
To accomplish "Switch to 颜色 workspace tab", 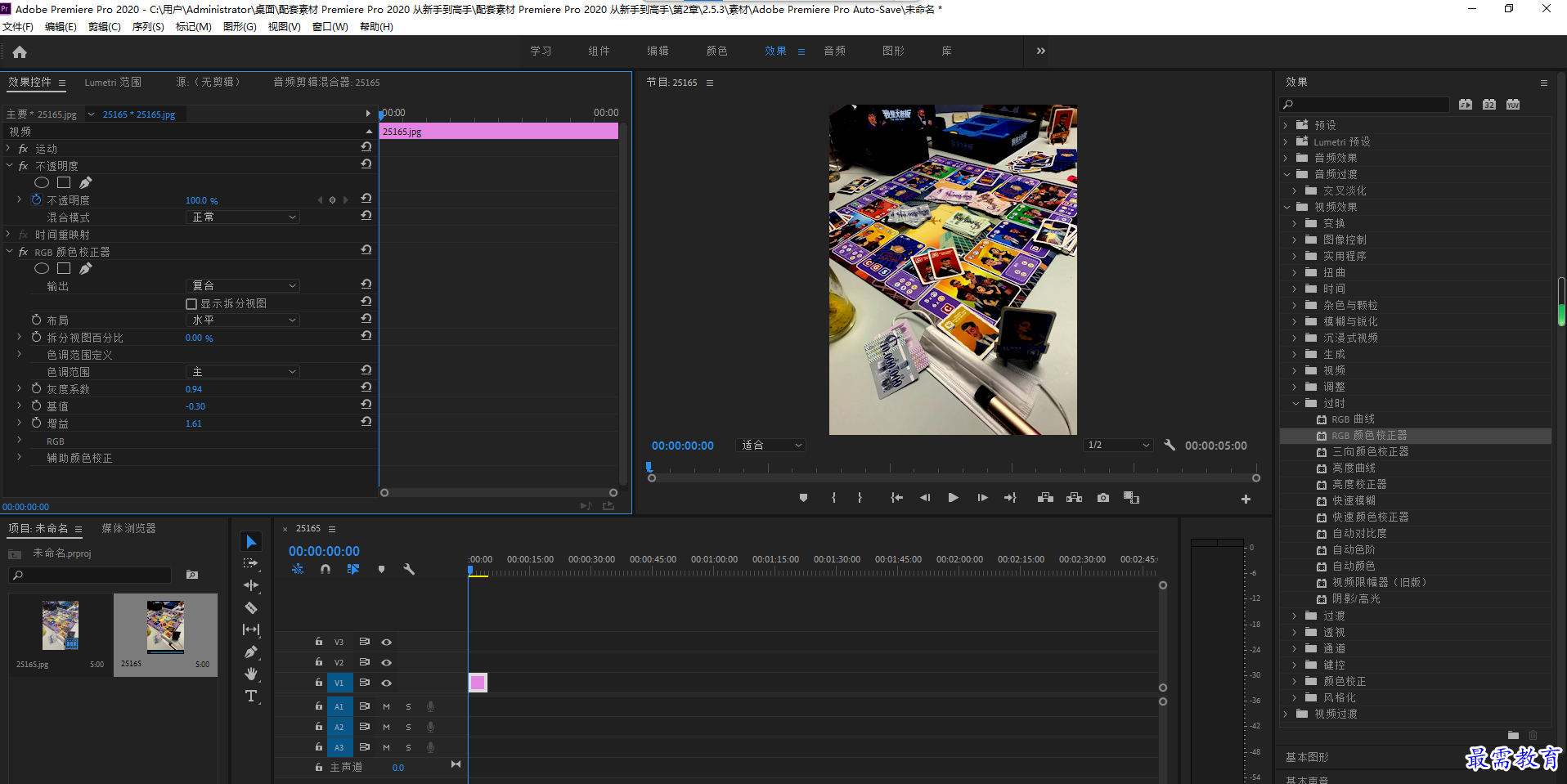I will click(x=717, y=51).
